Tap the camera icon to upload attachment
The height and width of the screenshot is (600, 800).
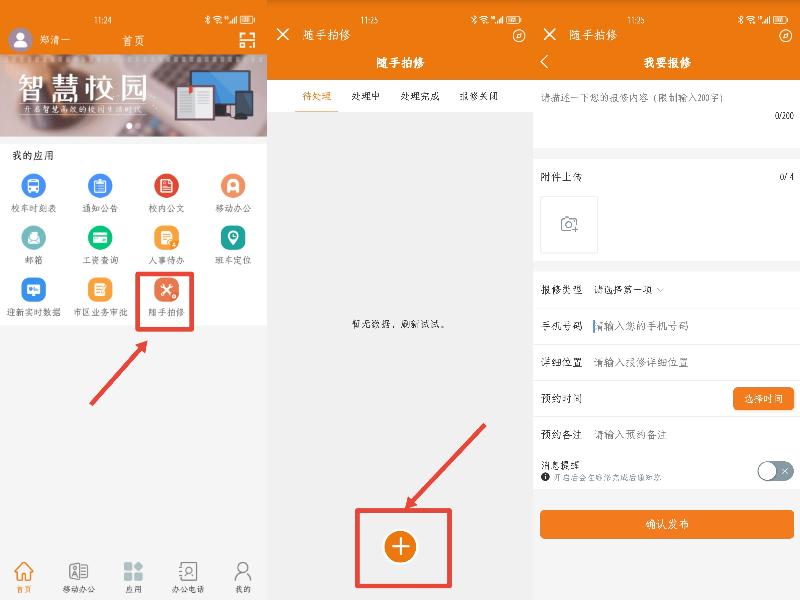[569, 224]
